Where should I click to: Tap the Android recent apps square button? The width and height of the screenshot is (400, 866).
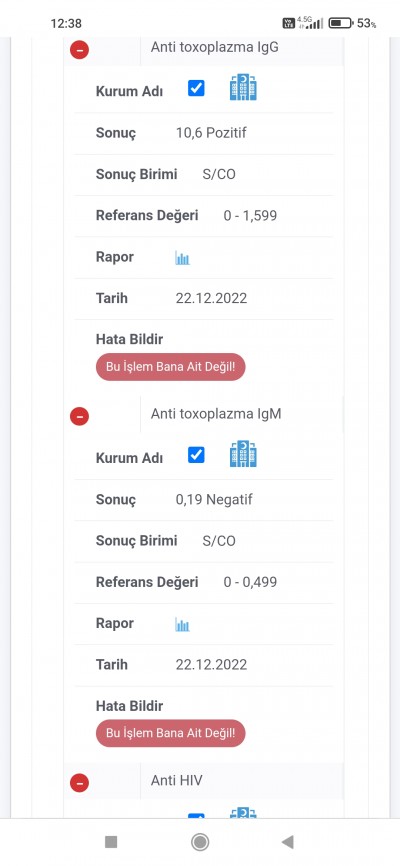pos(111,842)
